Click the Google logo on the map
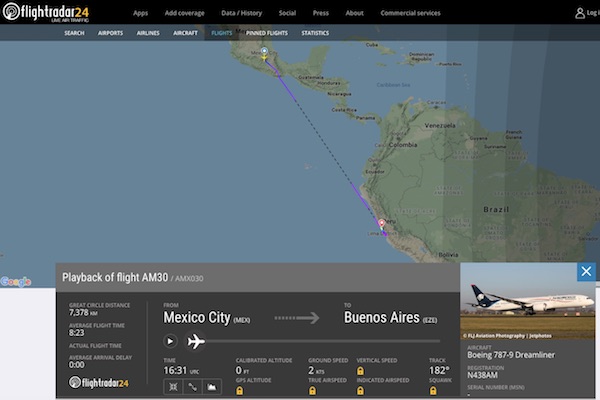The height and width of the screenshot is (400, 600). (x=16, y=282)
